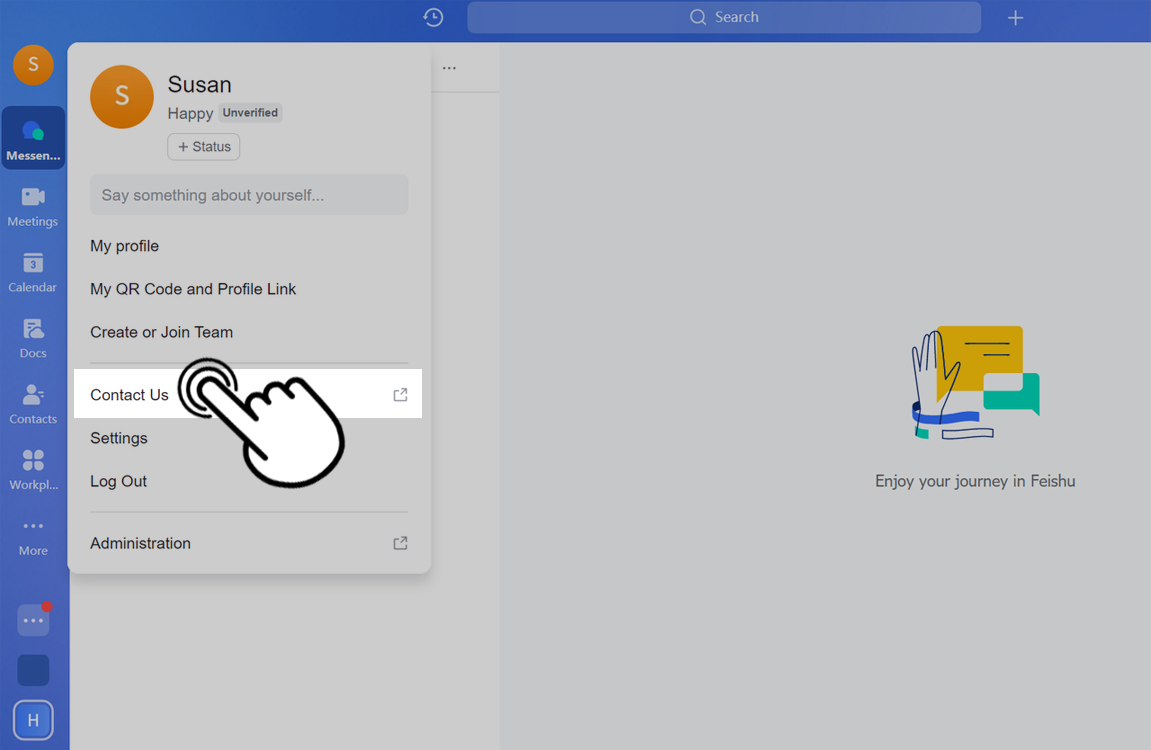Click the Unverified badge
The width and height of the screenshot is (1151, 750).
(x=250, y=112)
